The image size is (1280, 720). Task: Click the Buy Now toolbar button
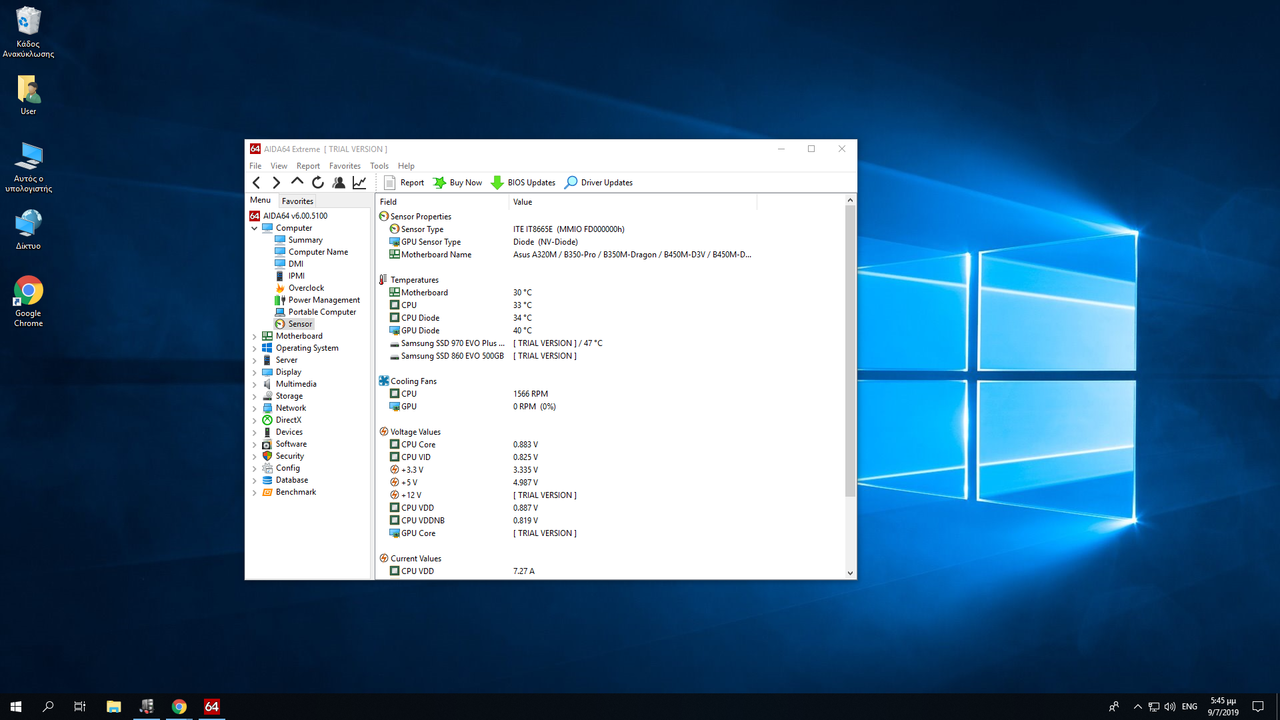point(457,182)
